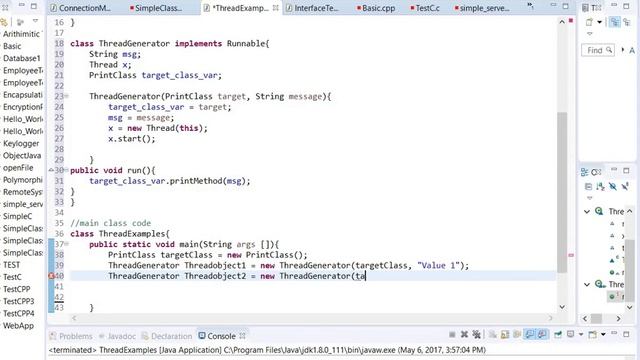This screenshot has height=360, width=640.
Task: Select the Keylogger project
Action: point(21,143)
